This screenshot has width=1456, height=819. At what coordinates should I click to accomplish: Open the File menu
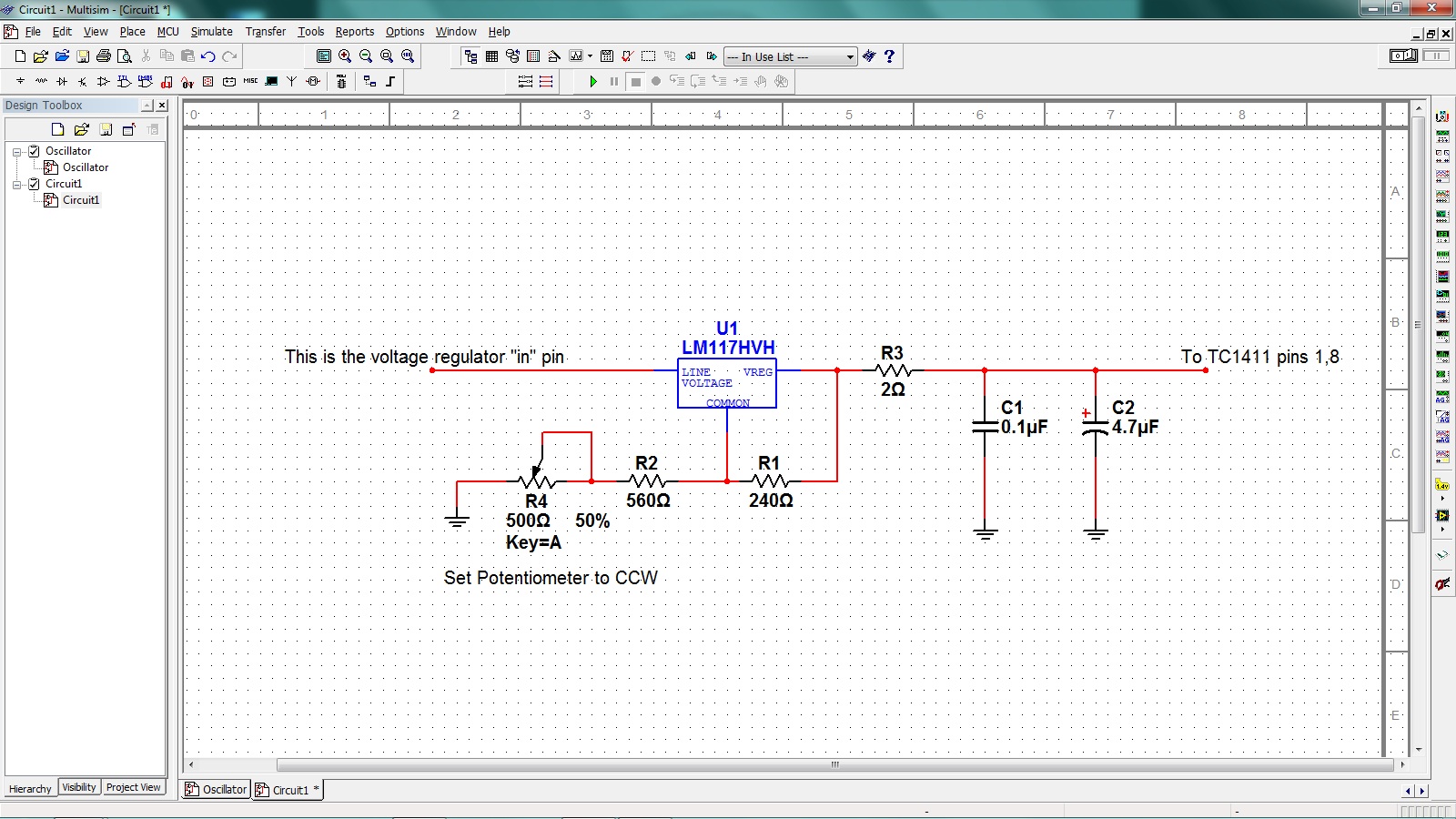tap(33, 31)
